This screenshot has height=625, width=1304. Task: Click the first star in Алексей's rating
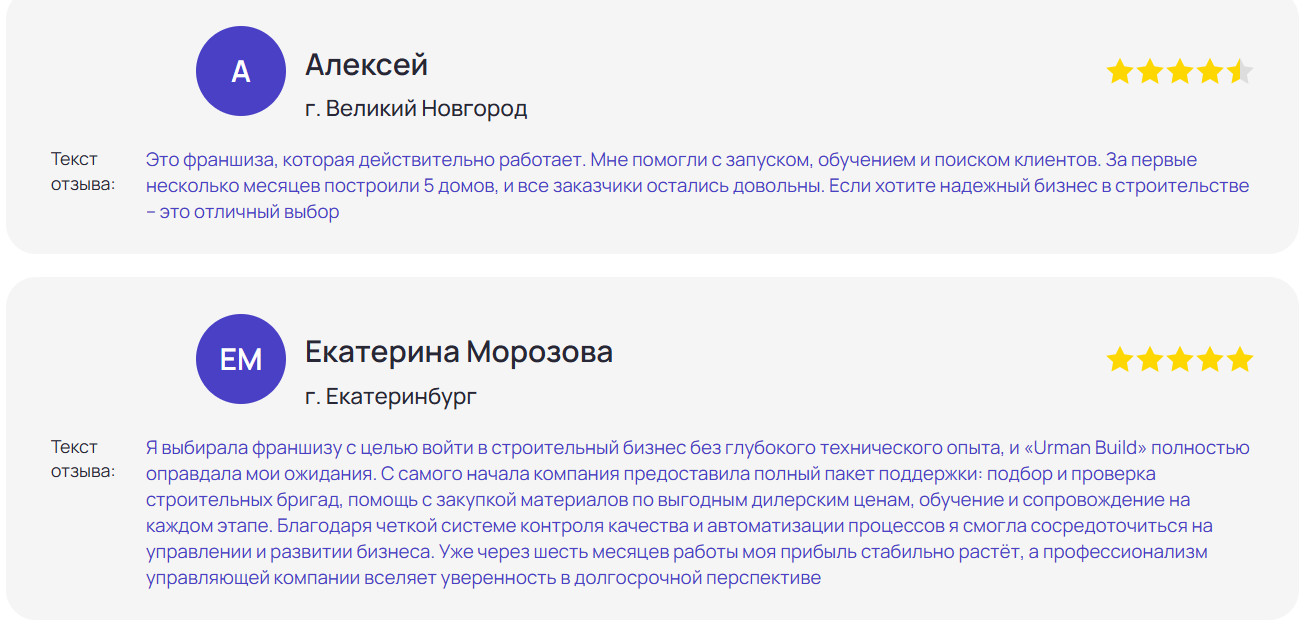click(1120, 72)
